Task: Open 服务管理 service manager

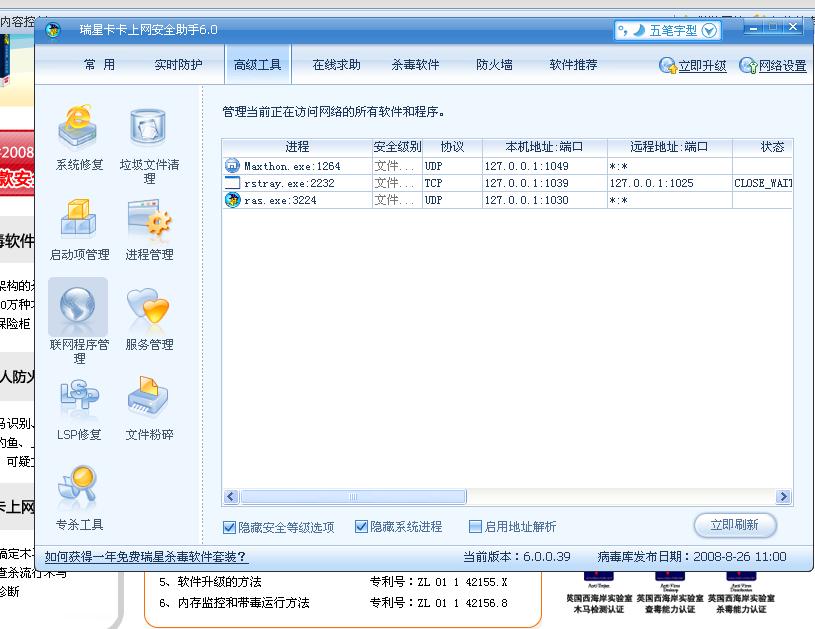Action: (x=149, y=319)
